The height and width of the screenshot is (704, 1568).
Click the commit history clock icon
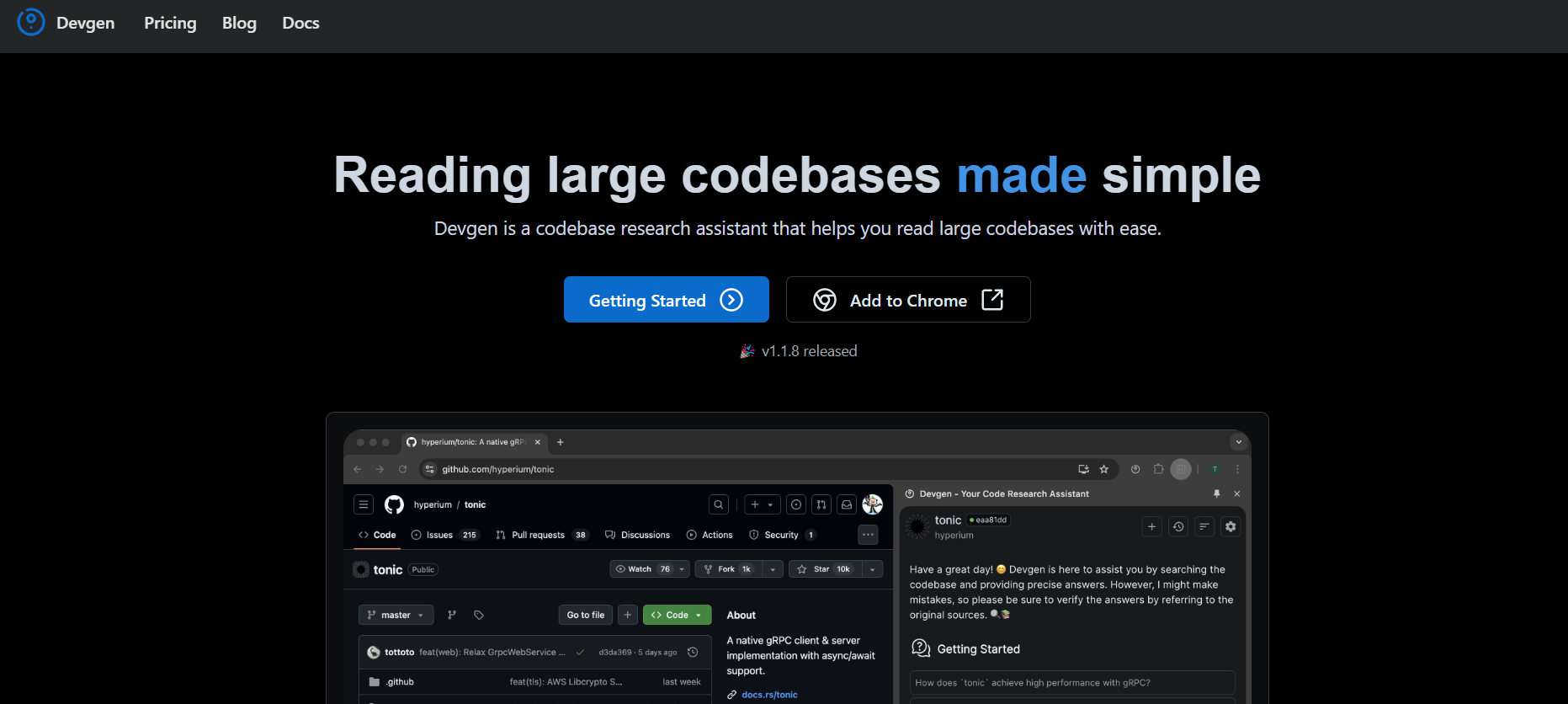[693, 652]
